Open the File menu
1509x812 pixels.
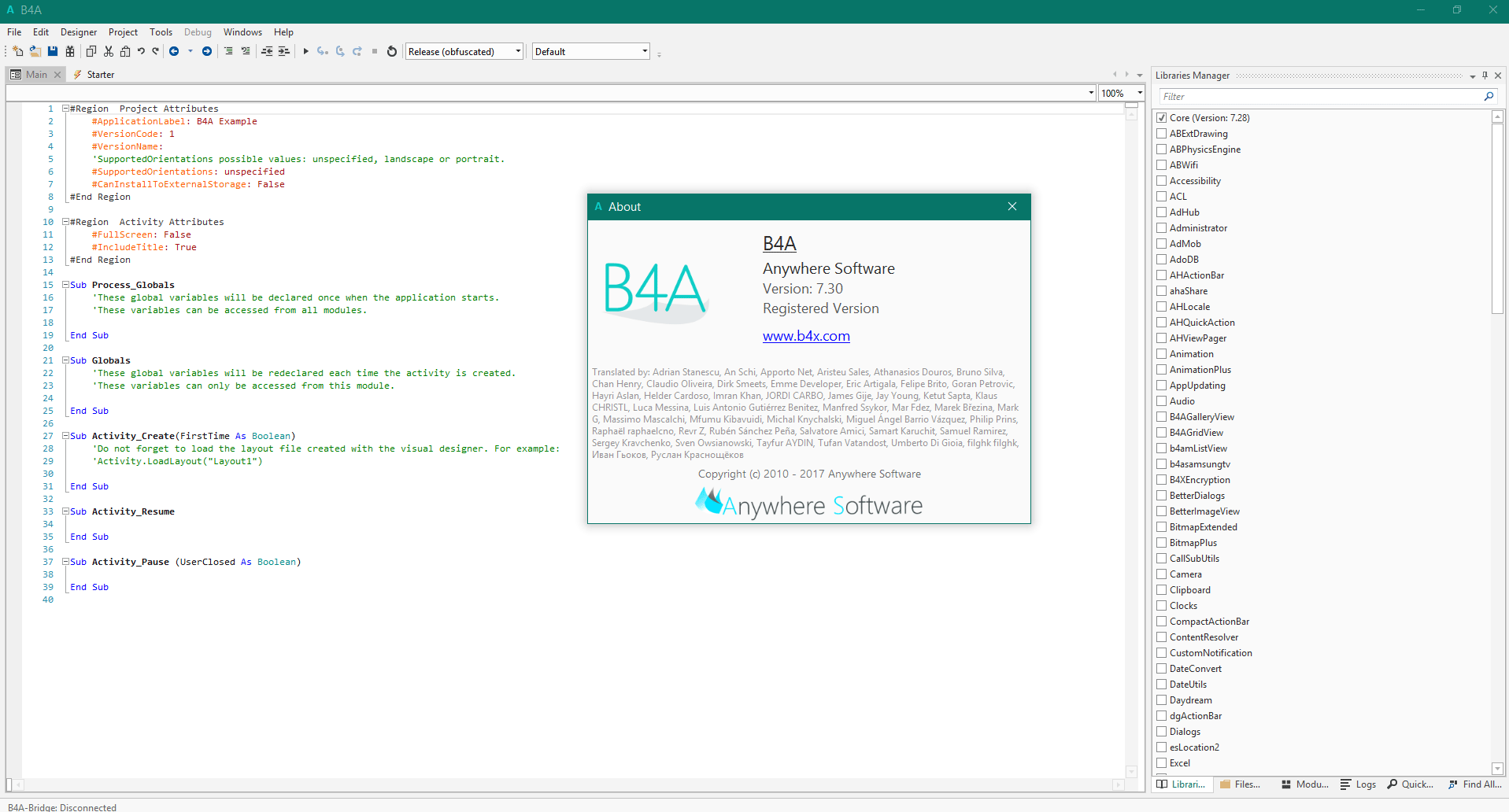tap(14, 32)
